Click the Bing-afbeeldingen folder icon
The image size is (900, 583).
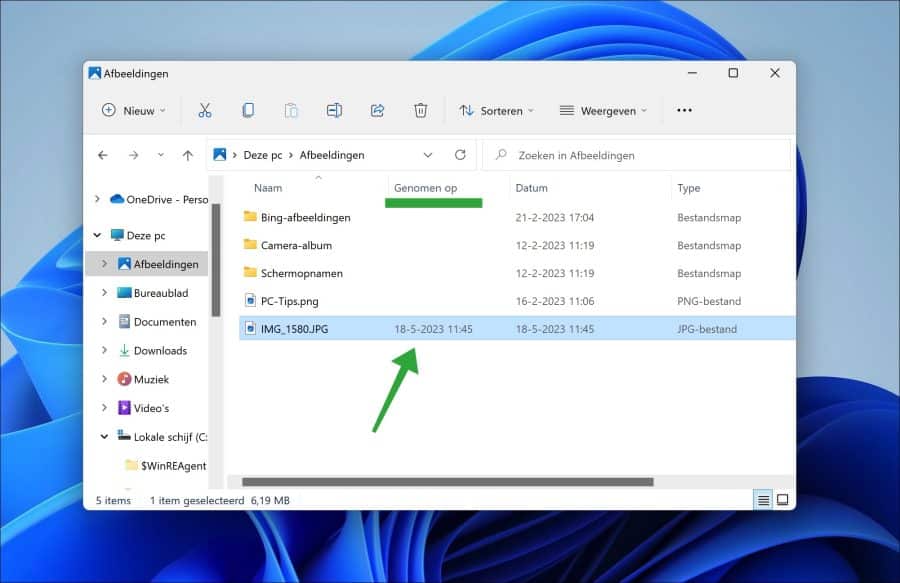coord(250,216)
